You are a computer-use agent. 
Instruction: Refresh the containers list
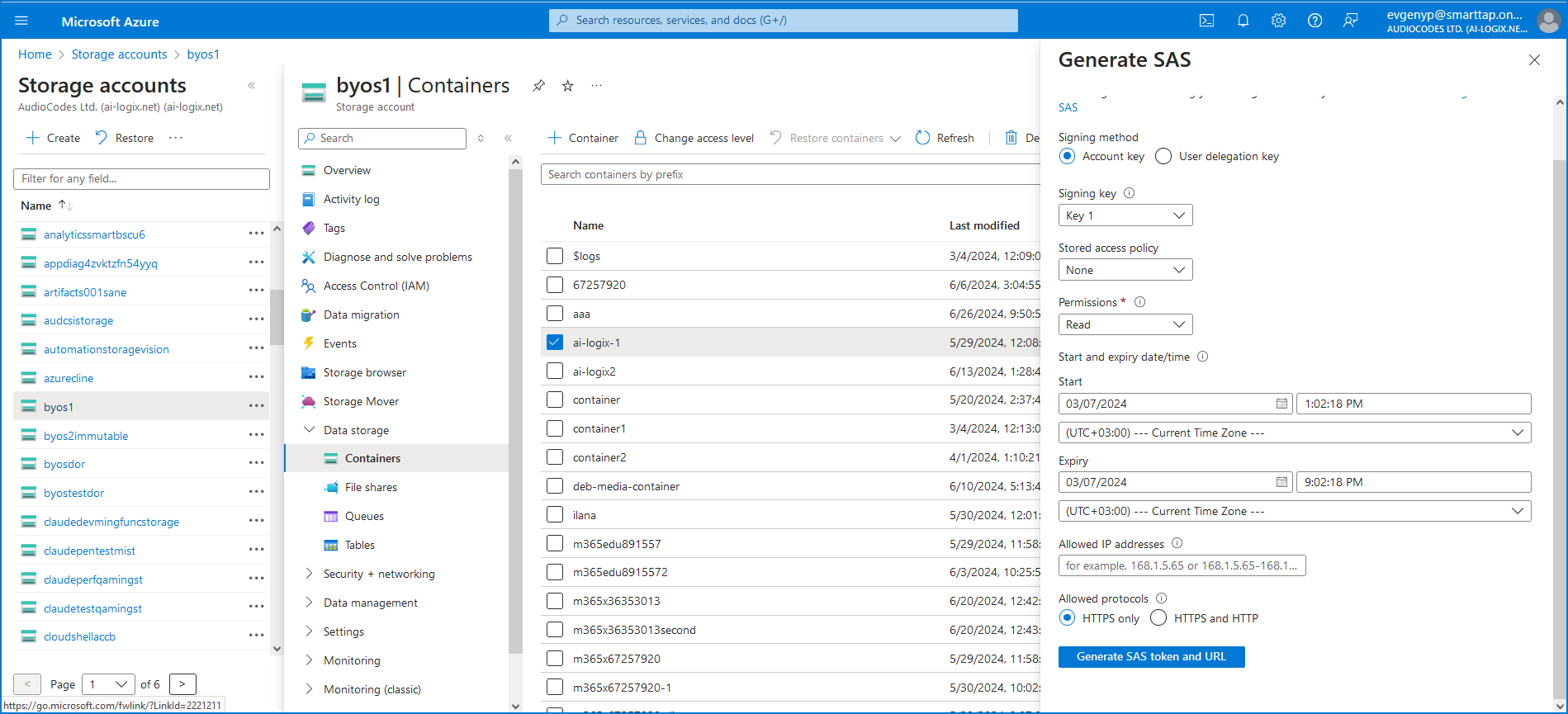[x=945, y=138]
